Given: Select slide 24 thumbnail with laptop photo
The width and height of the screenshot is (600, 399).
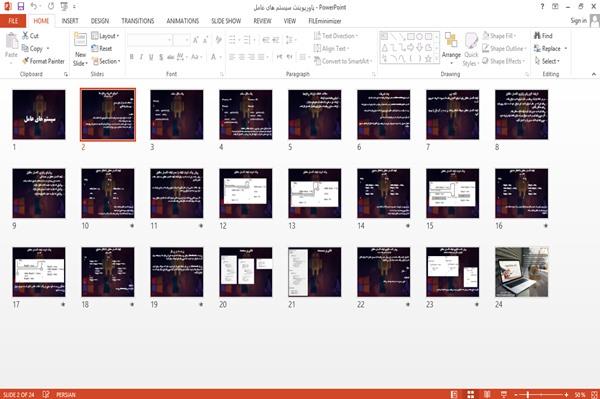Looking at the screenshot, I should tap(521, 272).
